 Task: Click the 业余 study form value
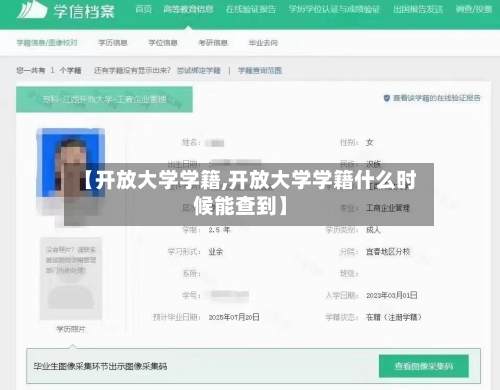pyautogui.click(x=216, y=252)
